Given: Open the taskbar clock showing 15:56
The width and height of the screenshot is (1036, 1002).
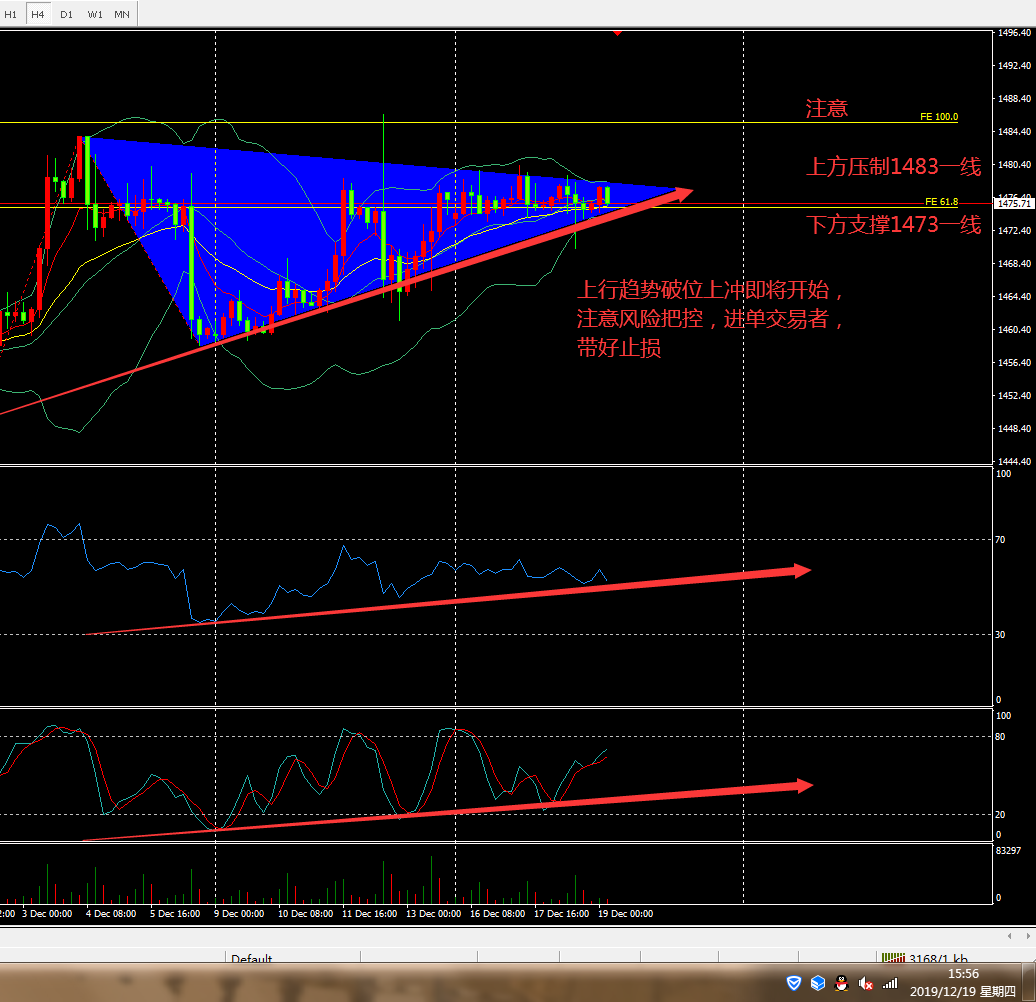Looking at the screenshot, I should [963, 974].
